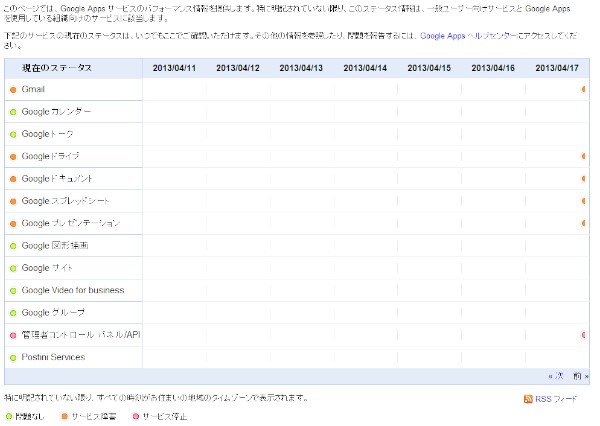Image resolution: width=600 pixels, height=426 pixels.
Task: Click the Google 図形描画 service name
Action: click(55, 246)
